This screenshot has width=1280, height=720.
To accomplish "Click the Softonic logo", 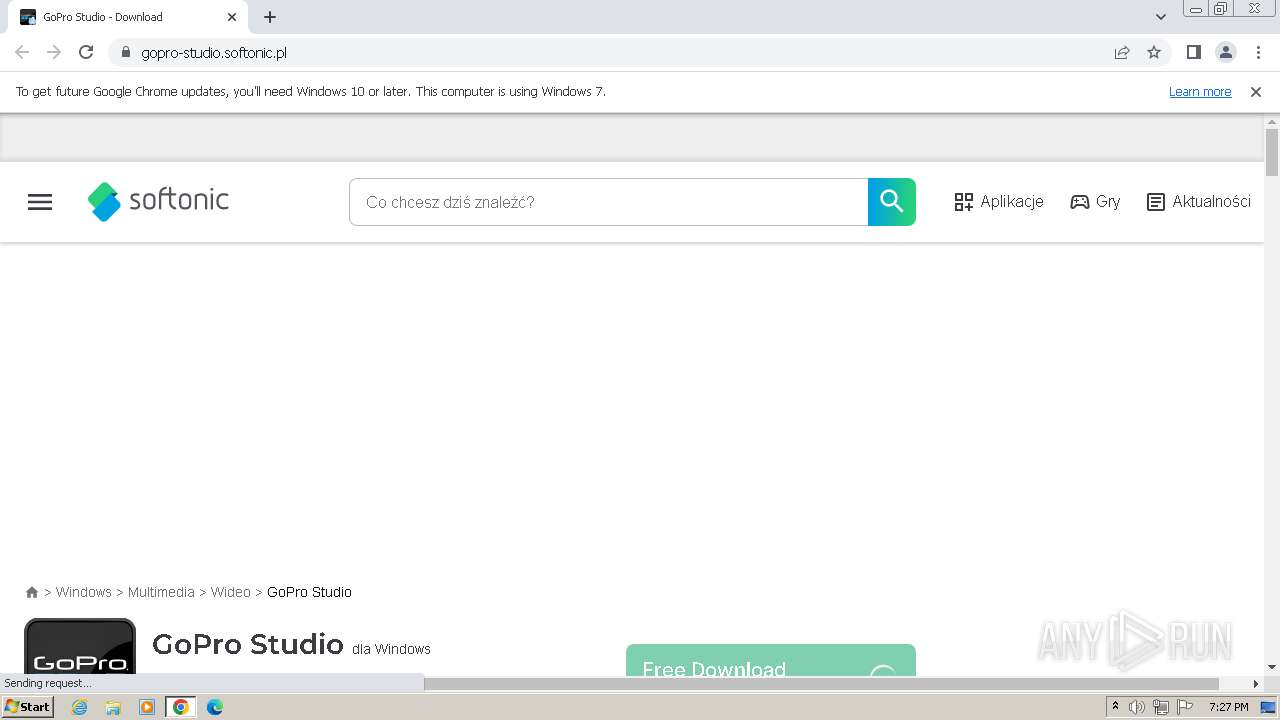I will (158, 201).
